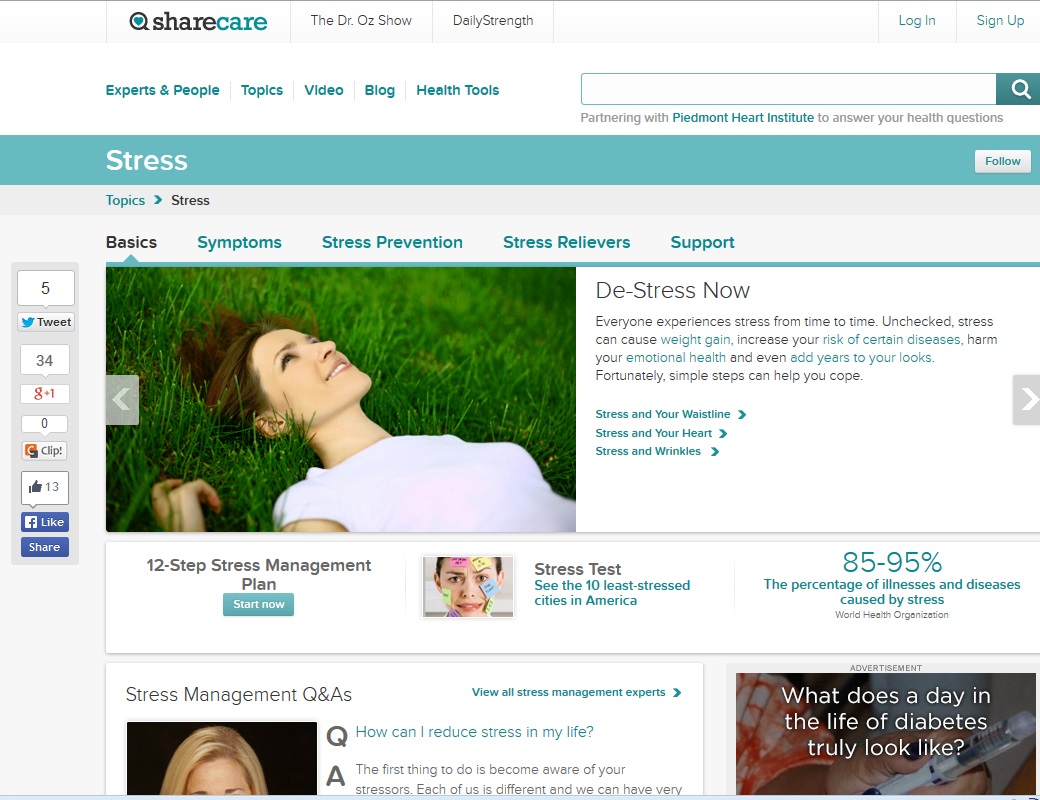Click the Clip count bubble showing 0
Screen dimensions: 1040x800
click(x=44, y=424)
